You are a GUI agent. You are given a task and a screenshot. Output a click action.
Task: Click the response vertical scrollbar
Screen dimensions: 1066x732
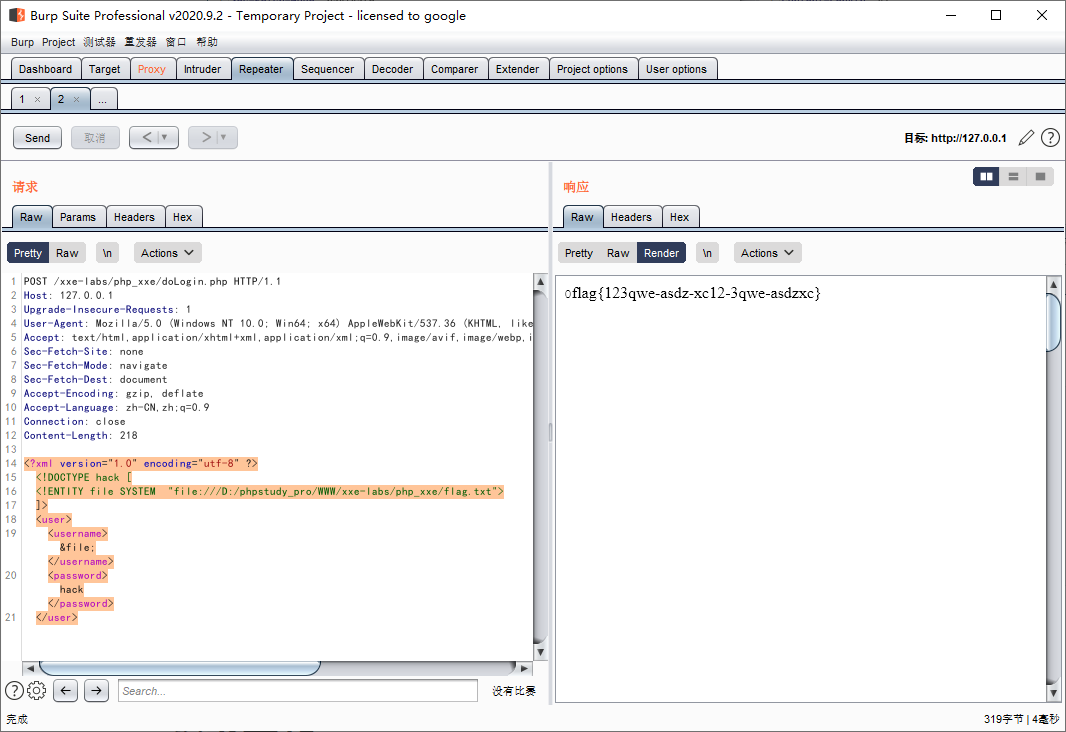(1054, 489)
